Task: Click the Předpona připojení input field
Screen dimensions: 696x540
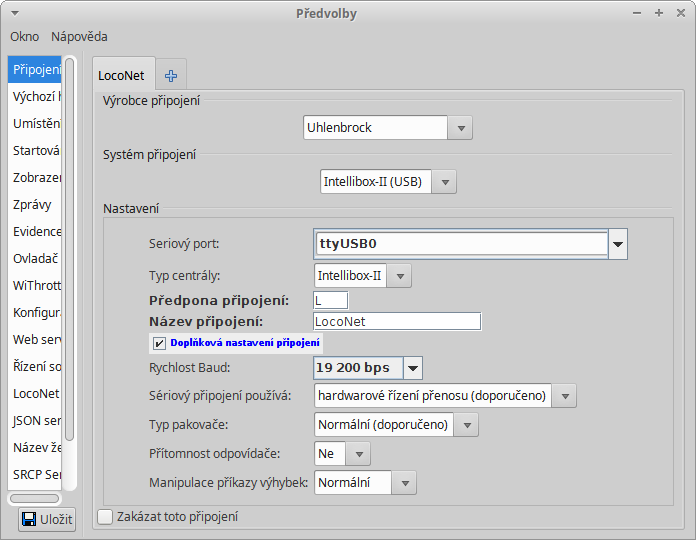Action: (x=331, y=300)
